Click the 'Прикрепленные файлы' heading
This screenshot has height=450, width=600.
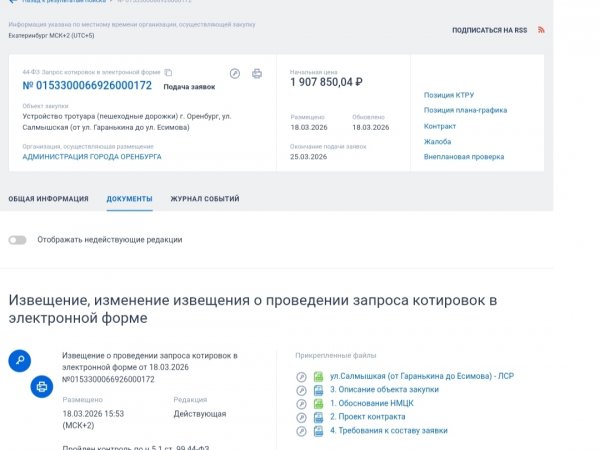click(336, 355)
